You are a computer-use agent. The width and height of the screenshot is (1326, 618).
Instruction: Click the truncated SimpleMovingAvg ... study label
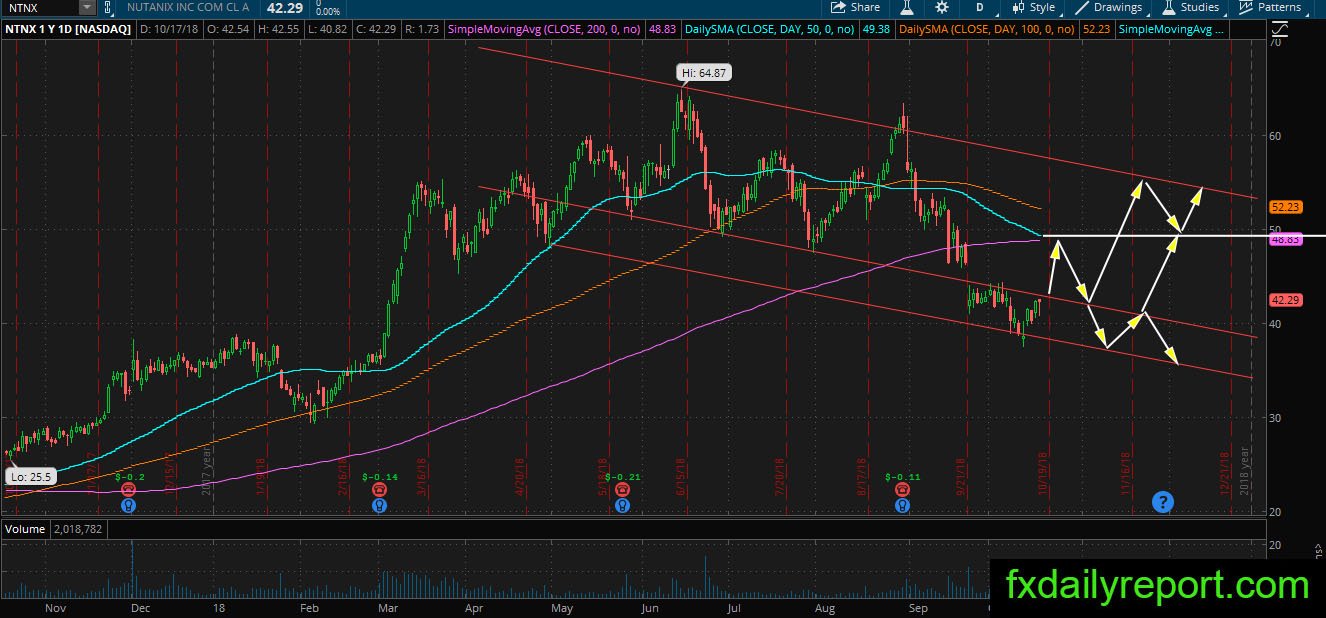[1171, 30]
